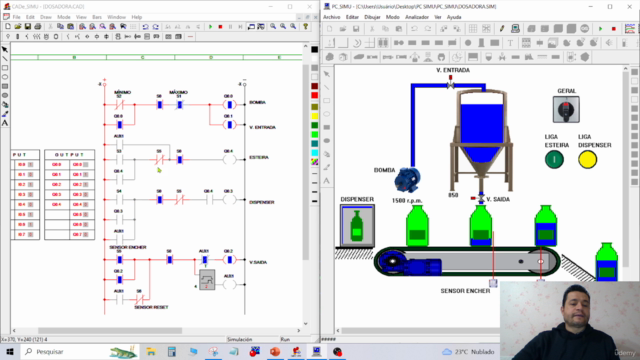Run PC_SIMU simulation with green play icon
640x360 pixels.
point(600,29)
